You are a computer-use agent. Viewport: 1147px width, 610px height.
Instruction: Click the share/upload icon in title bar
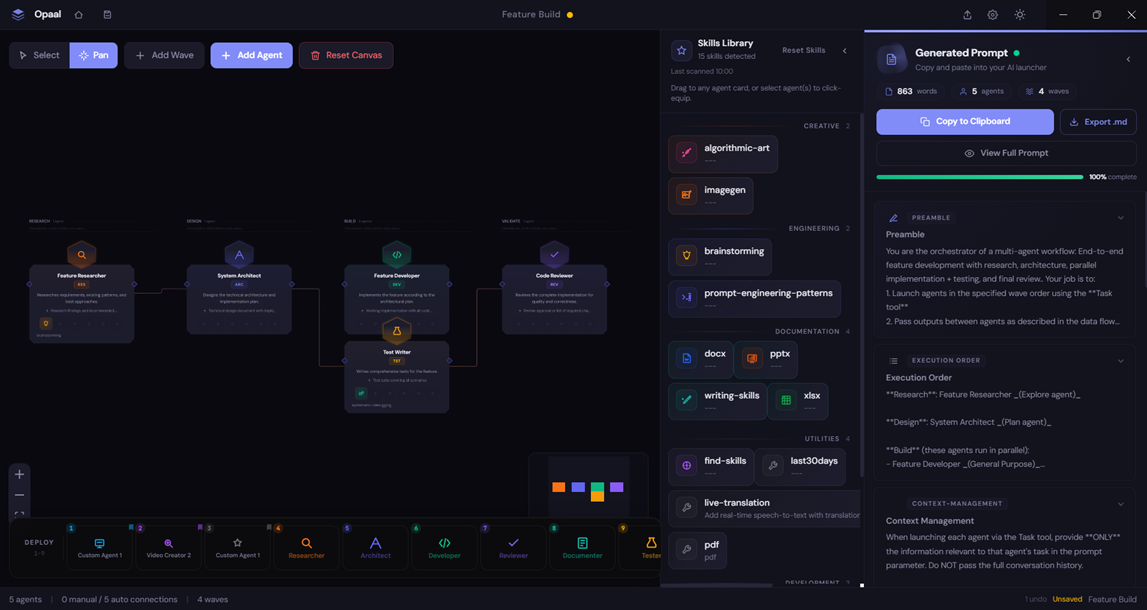coord(967,15)
